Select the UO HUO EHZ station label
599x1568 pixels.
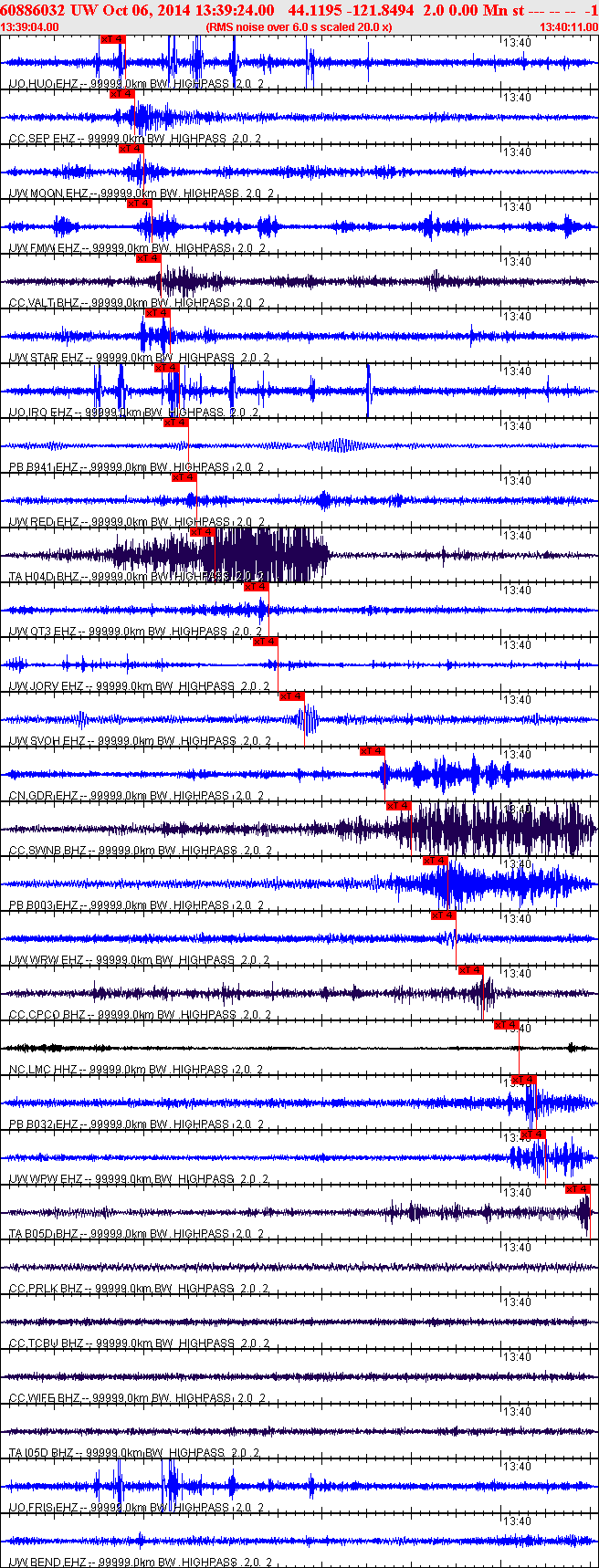[137, 83]
